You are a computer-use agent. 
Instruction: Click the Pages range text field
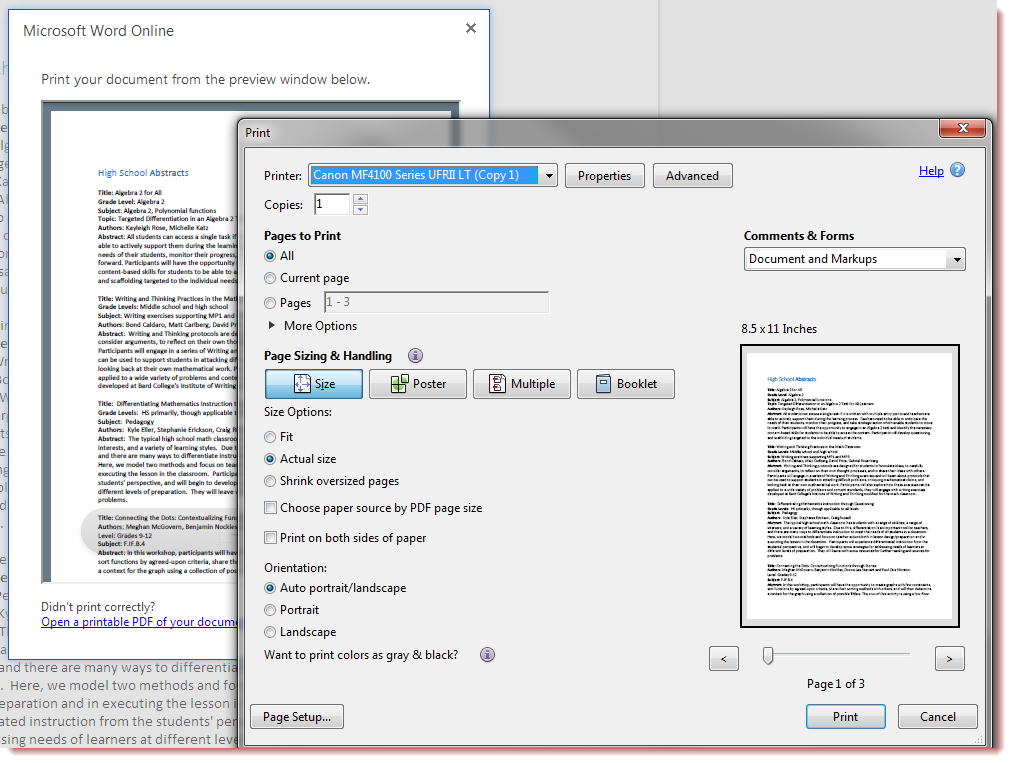click(x=436, y=302)
